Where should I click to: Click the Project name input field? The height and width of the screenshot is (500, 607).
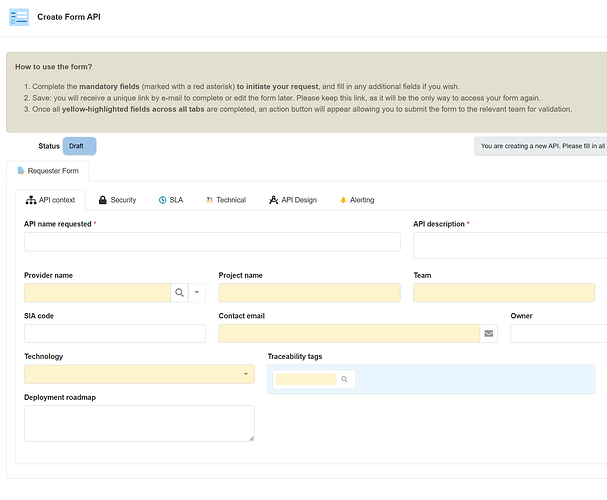tap(309, 292)
